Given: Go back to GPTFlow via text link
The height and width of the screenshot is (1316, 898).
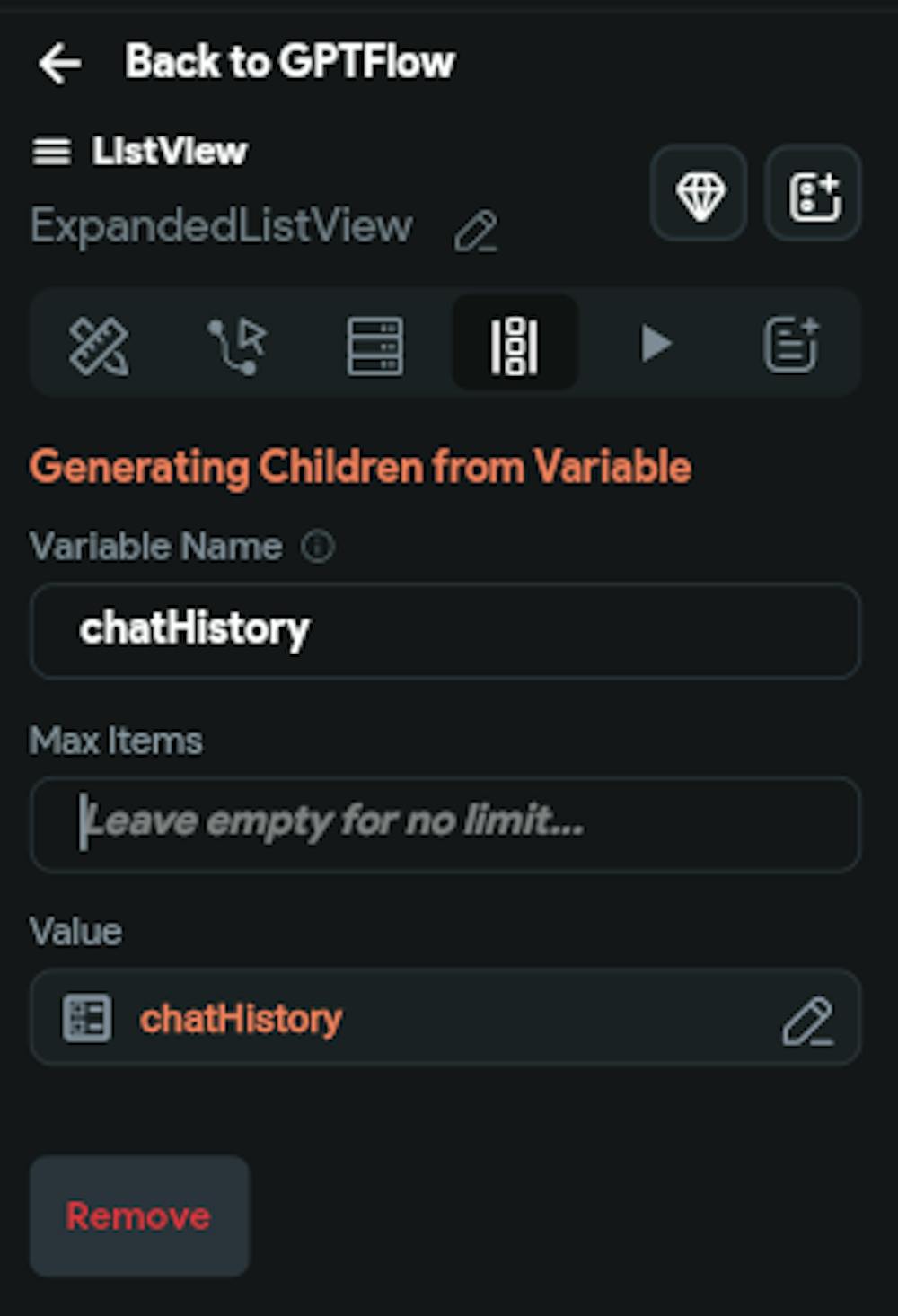Looking at the screenshot, I should point(289,62).
